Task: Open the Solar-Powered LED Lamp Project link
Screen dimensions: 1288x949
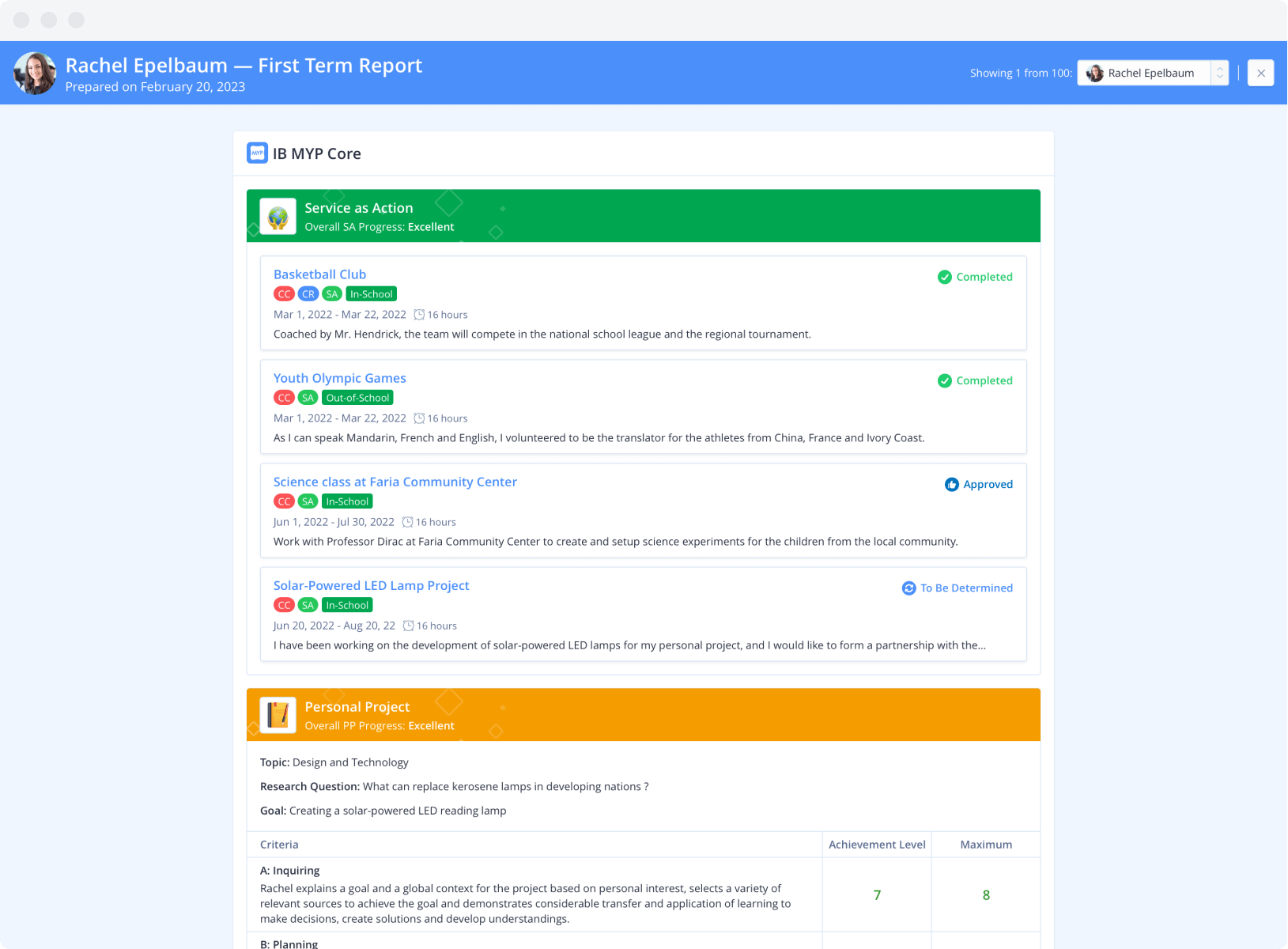Action: tap(371, 585)
